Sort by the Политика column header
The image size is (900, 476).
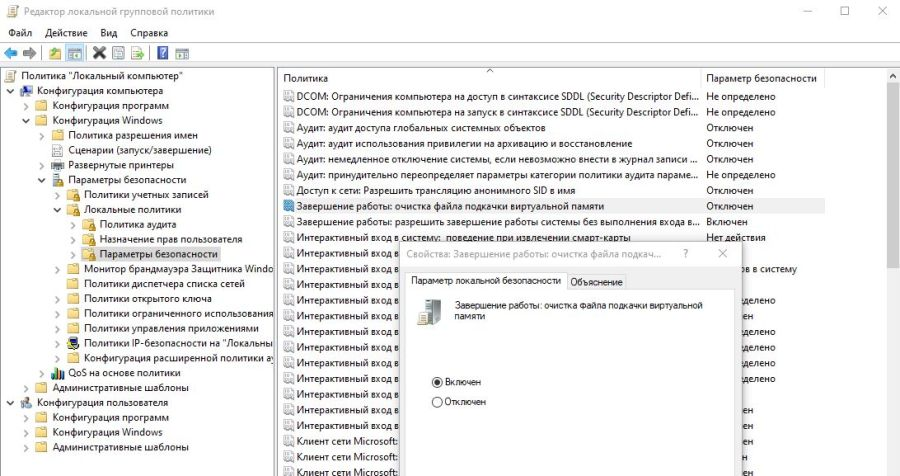click(x=490, y=78)
